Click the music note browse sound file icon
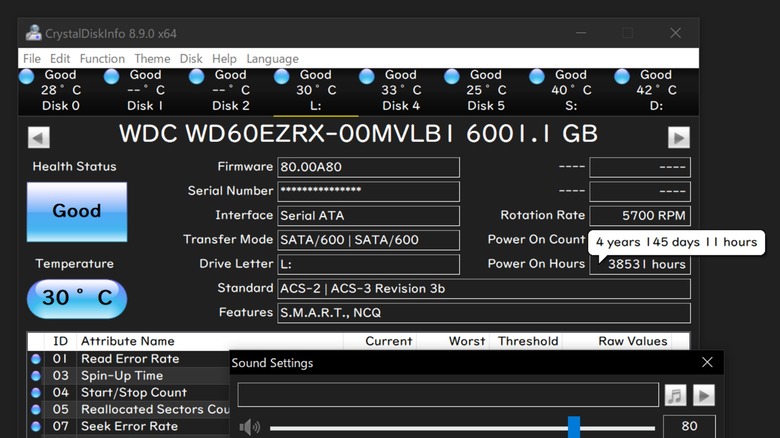The height and width of the screenshot is (438, 780). click(675, 395)
